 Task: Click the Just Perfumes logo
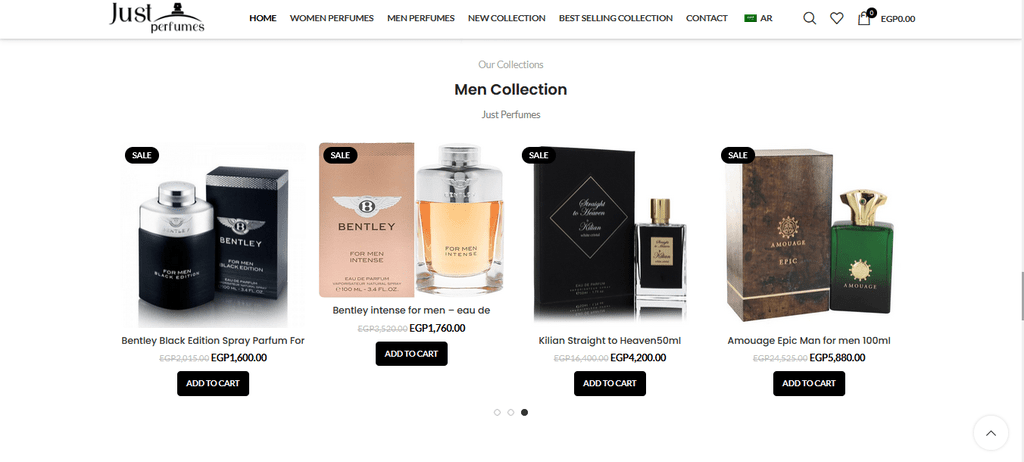pos(157,18)
